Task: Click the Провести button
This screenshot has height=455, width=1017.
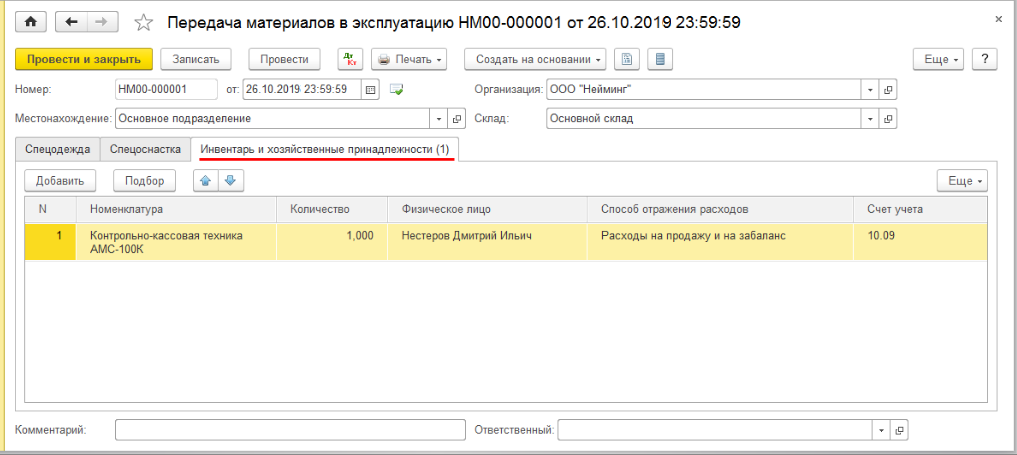Action: pos(284,59)
